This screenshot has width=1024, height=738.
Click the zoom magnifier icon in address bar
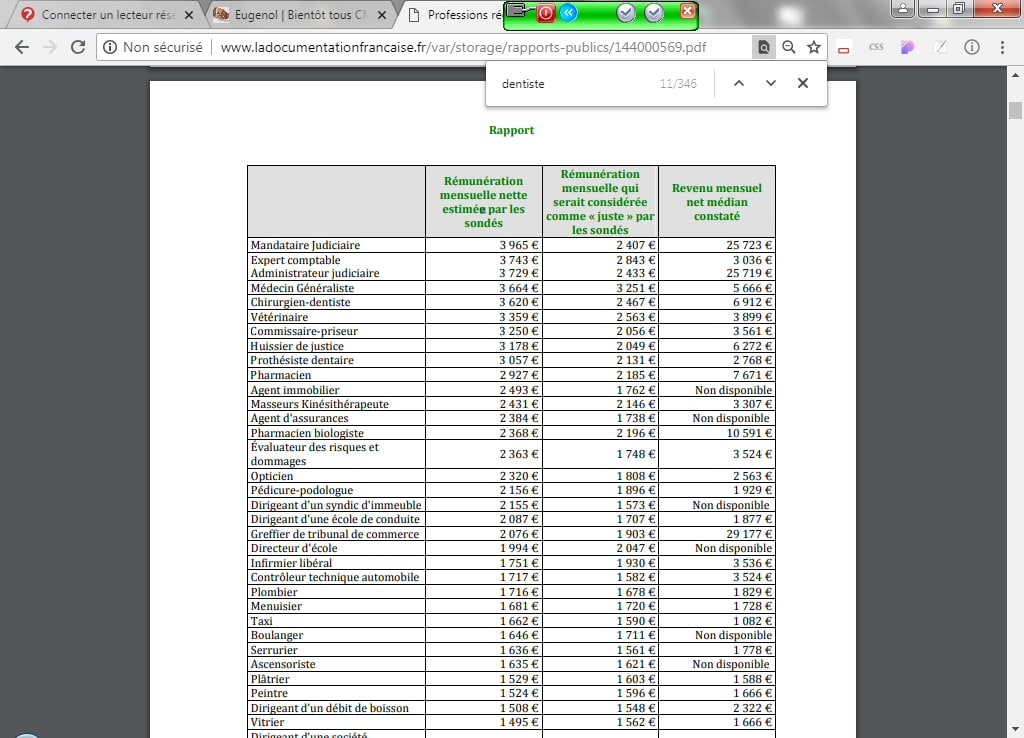(x=789, y=47)
